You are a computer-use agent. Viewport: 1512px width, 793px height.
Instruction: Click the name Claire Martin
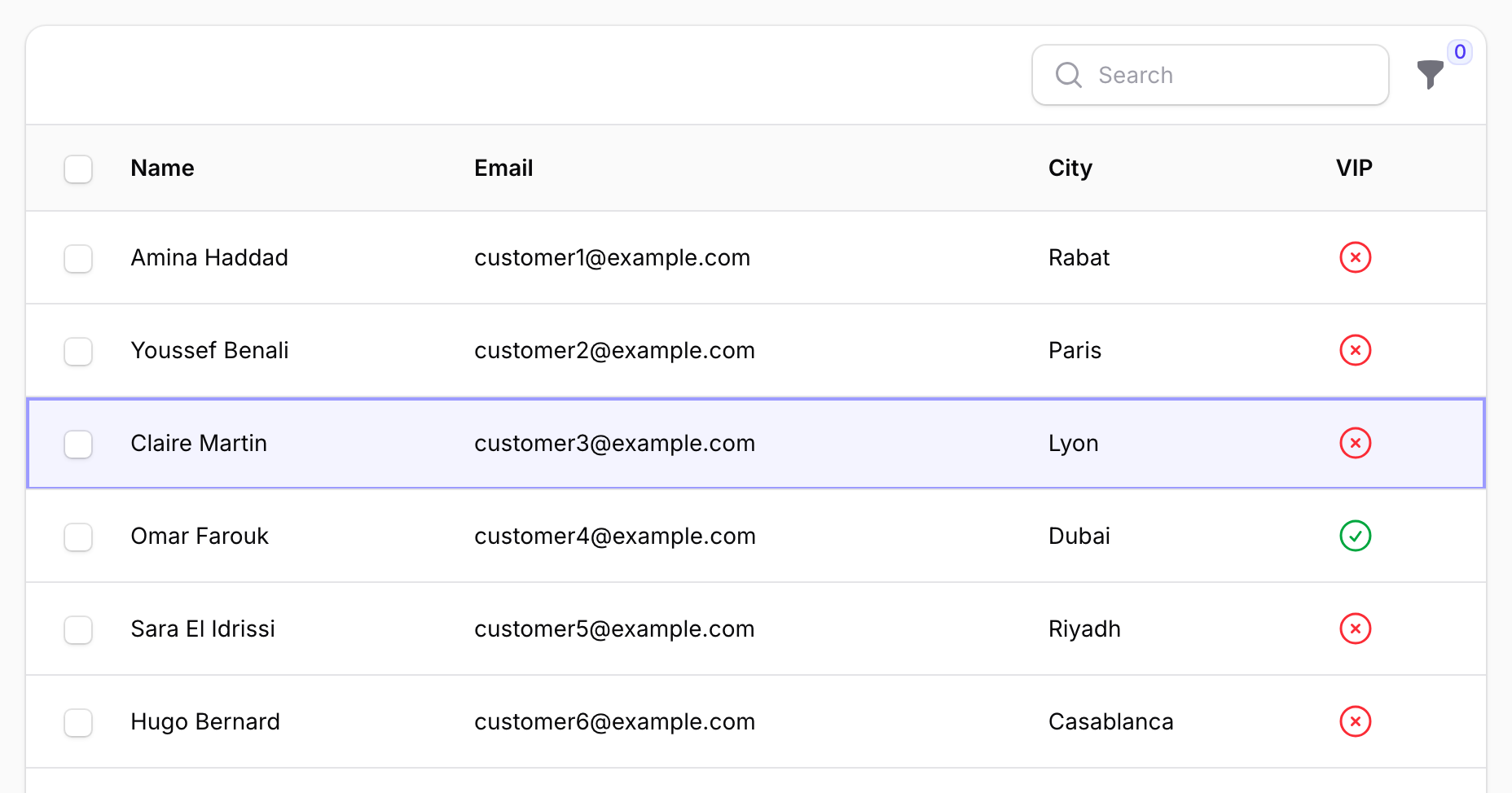(x=199, y=443)
